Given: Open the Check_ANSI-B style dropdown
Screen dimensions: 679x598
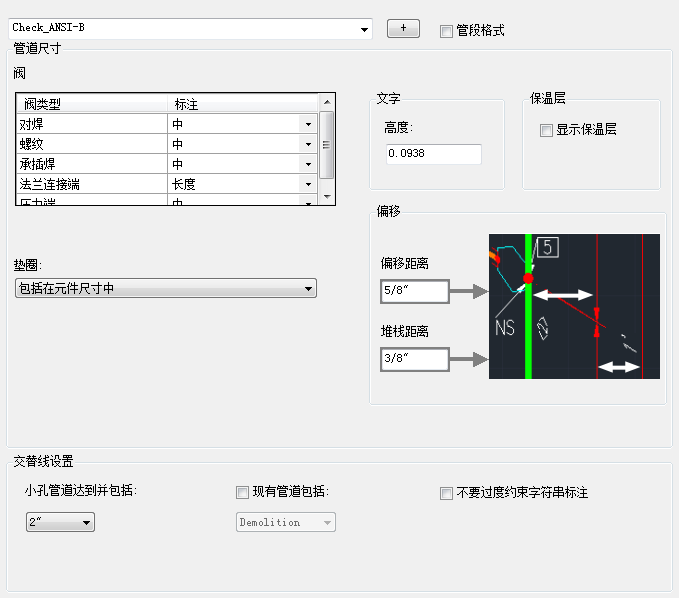Looking at the screenshot, I should click(x=190, y=29).
